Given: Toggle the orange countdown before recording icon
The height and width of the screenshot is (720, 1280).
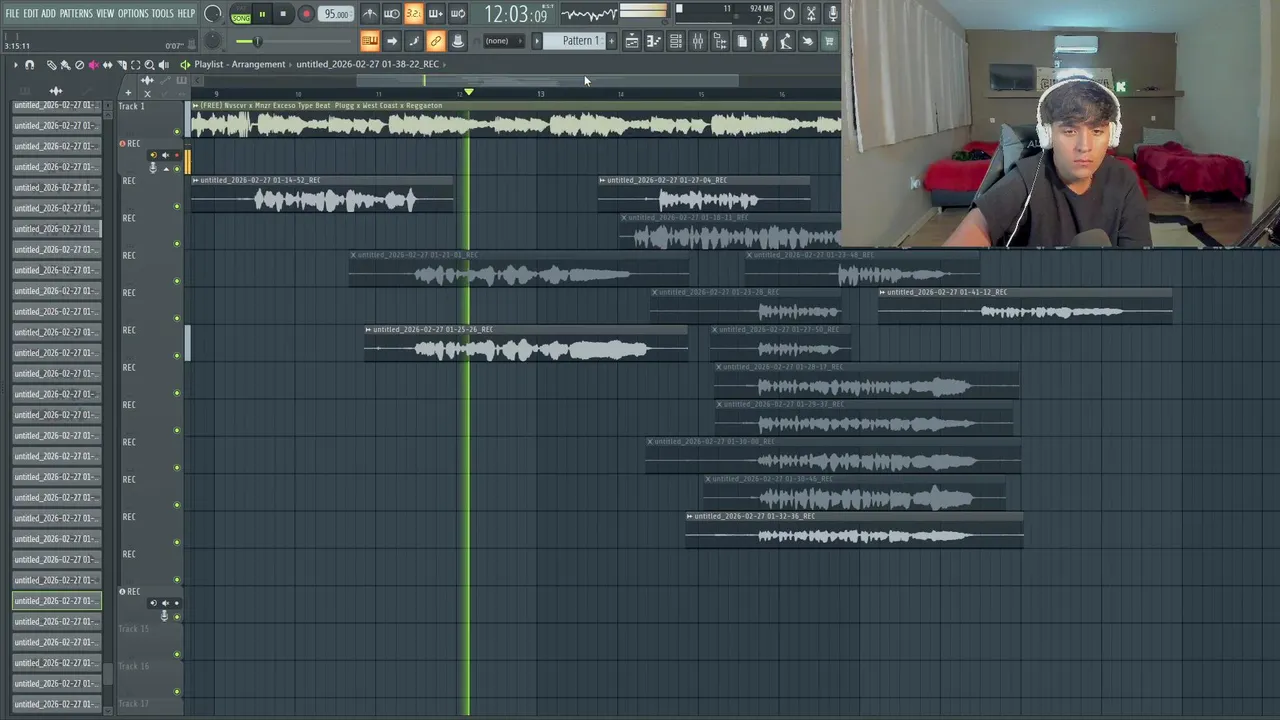Looking at the screenshot, I should (x=414, y=14).
